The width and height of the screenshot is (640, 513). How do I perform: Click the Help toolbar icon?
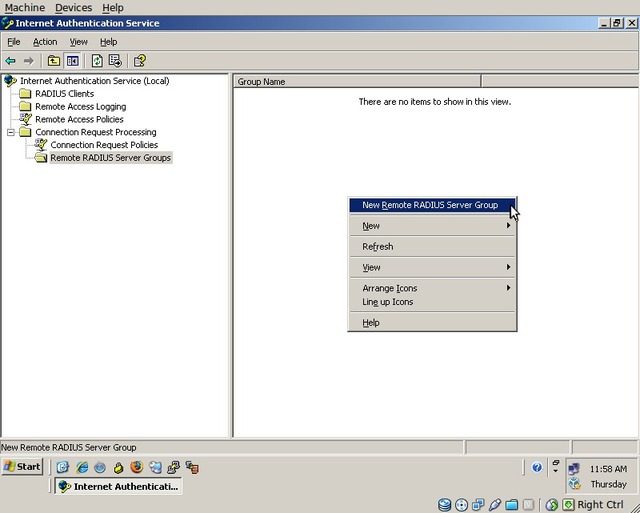140,61
